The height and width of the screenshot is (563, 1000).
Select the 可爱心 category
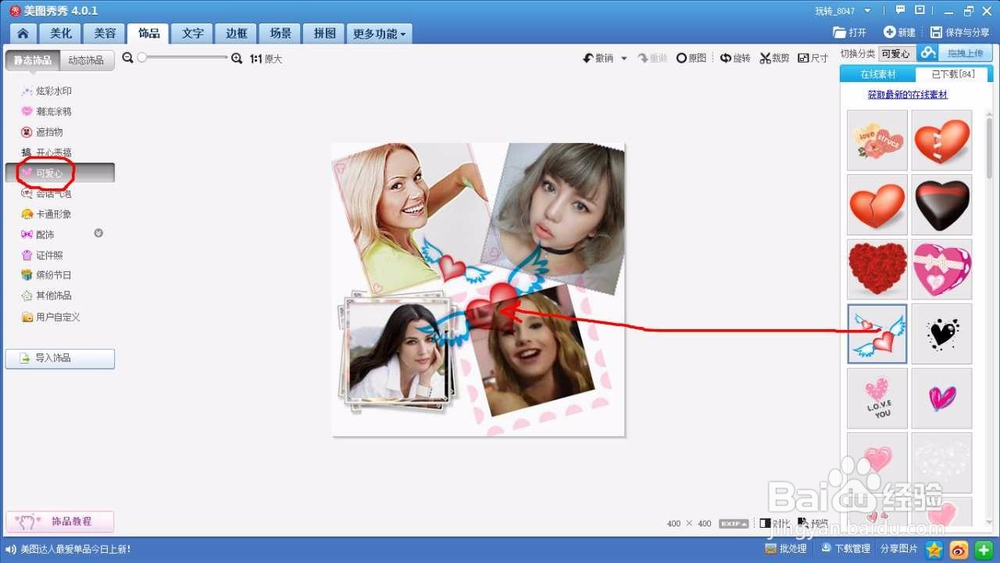pos(60,173)
